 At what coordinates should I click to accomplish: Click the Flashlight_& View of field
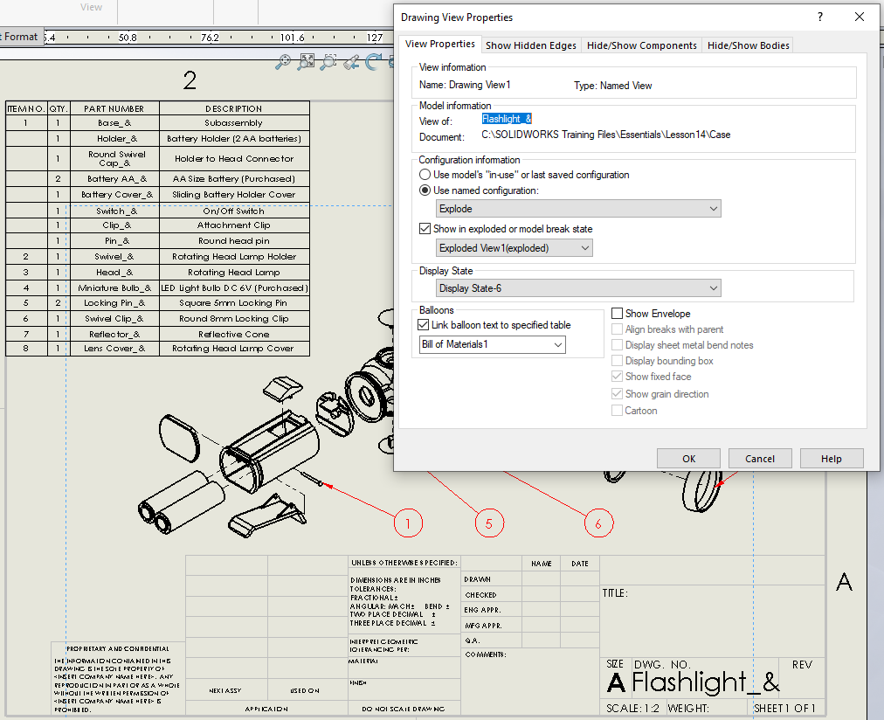pyautogui.click(x=506, y=119)
